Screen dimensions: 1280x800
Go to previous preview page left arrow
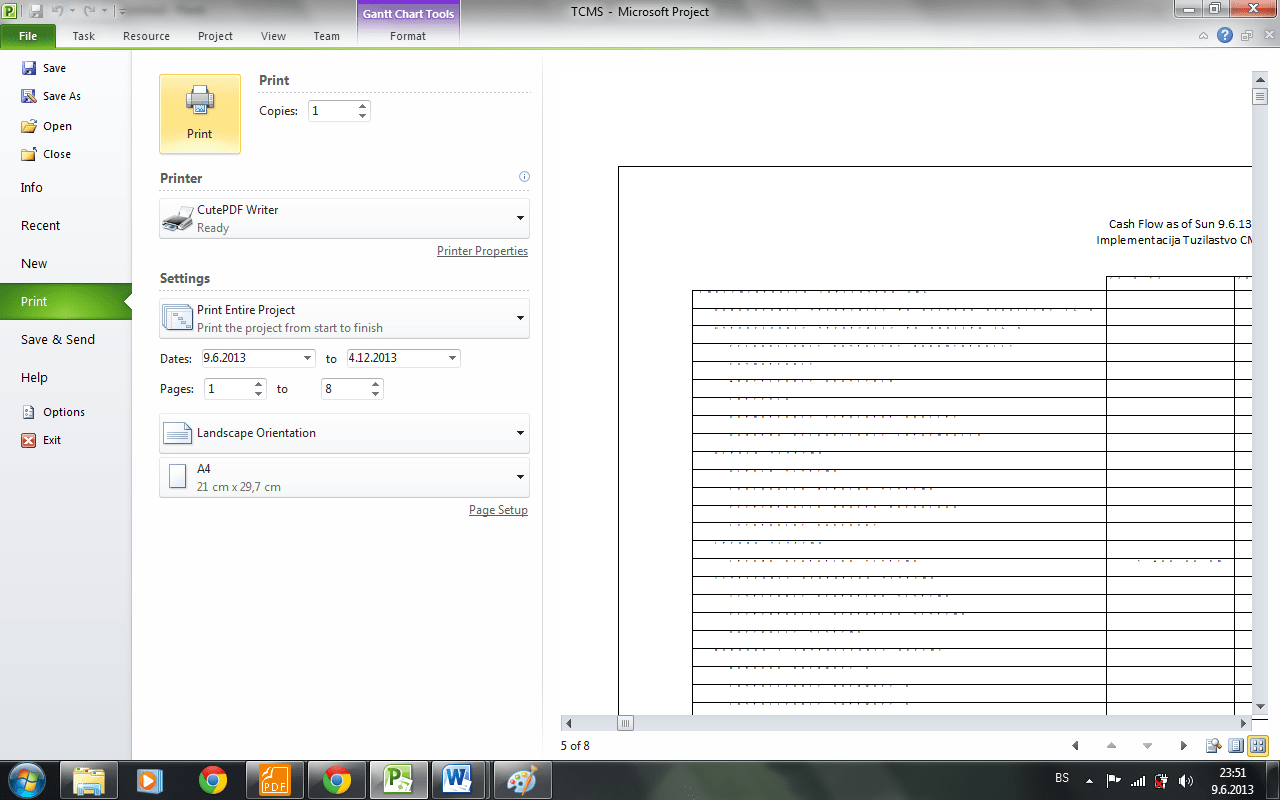(1075, 746)
